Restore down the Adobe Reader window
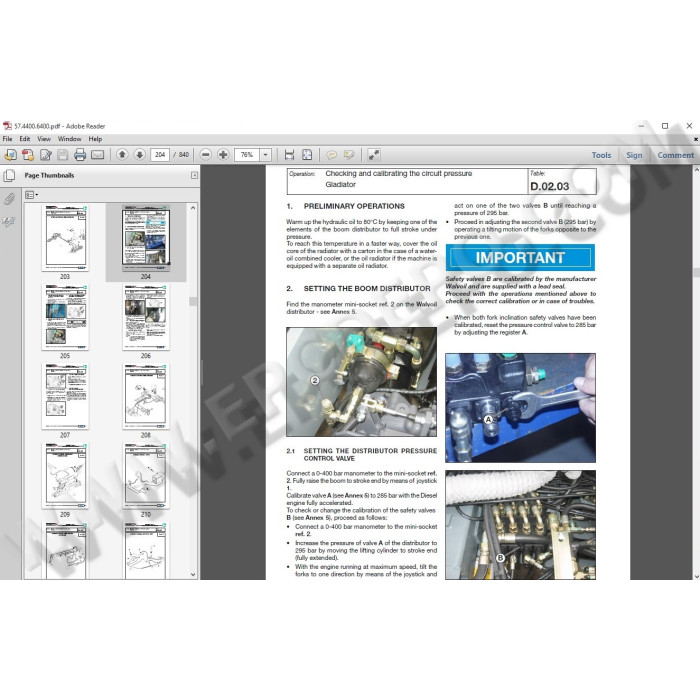This screenshot has width=700, height=700. click(x=665, y=126)
